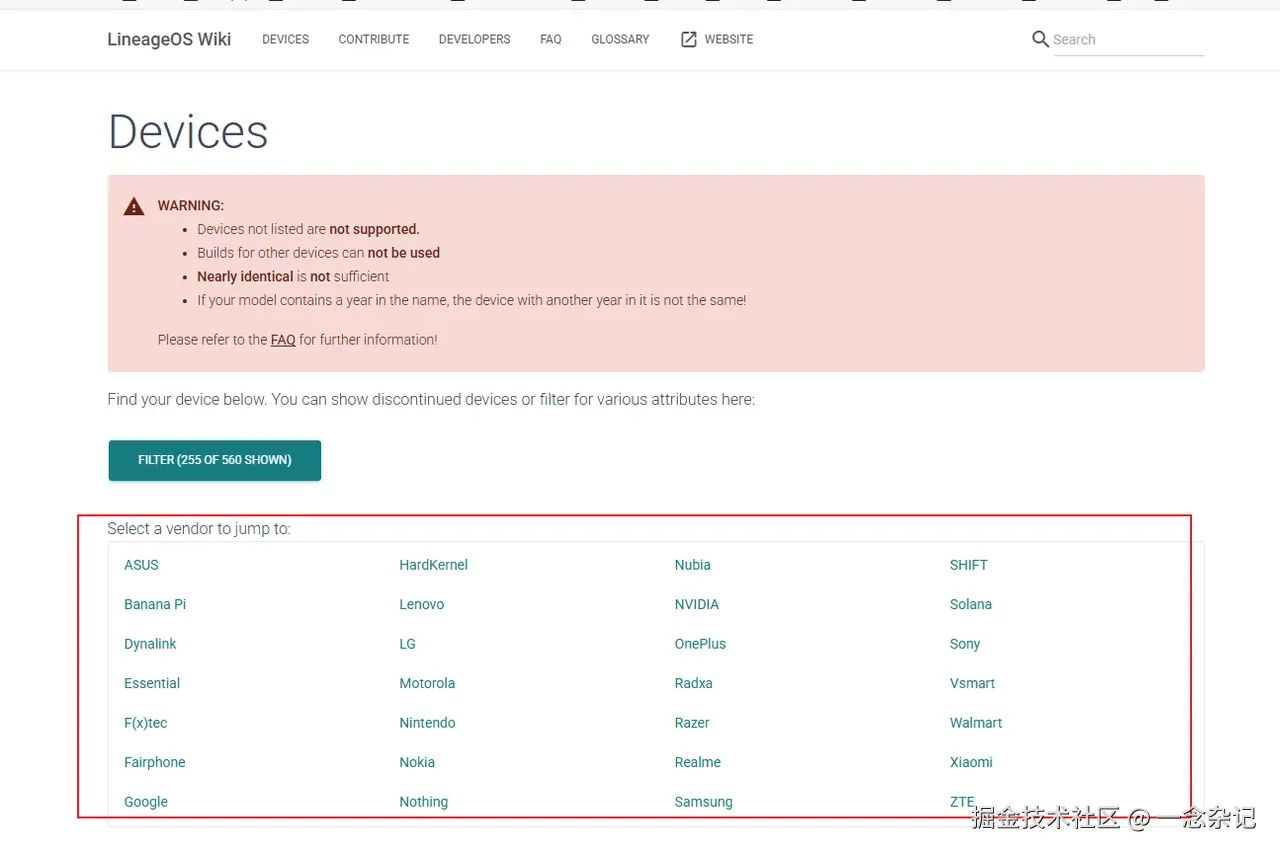1280x855 pixels.
Task: Jump to the HardKernel vendor
Action: (433, 565)
